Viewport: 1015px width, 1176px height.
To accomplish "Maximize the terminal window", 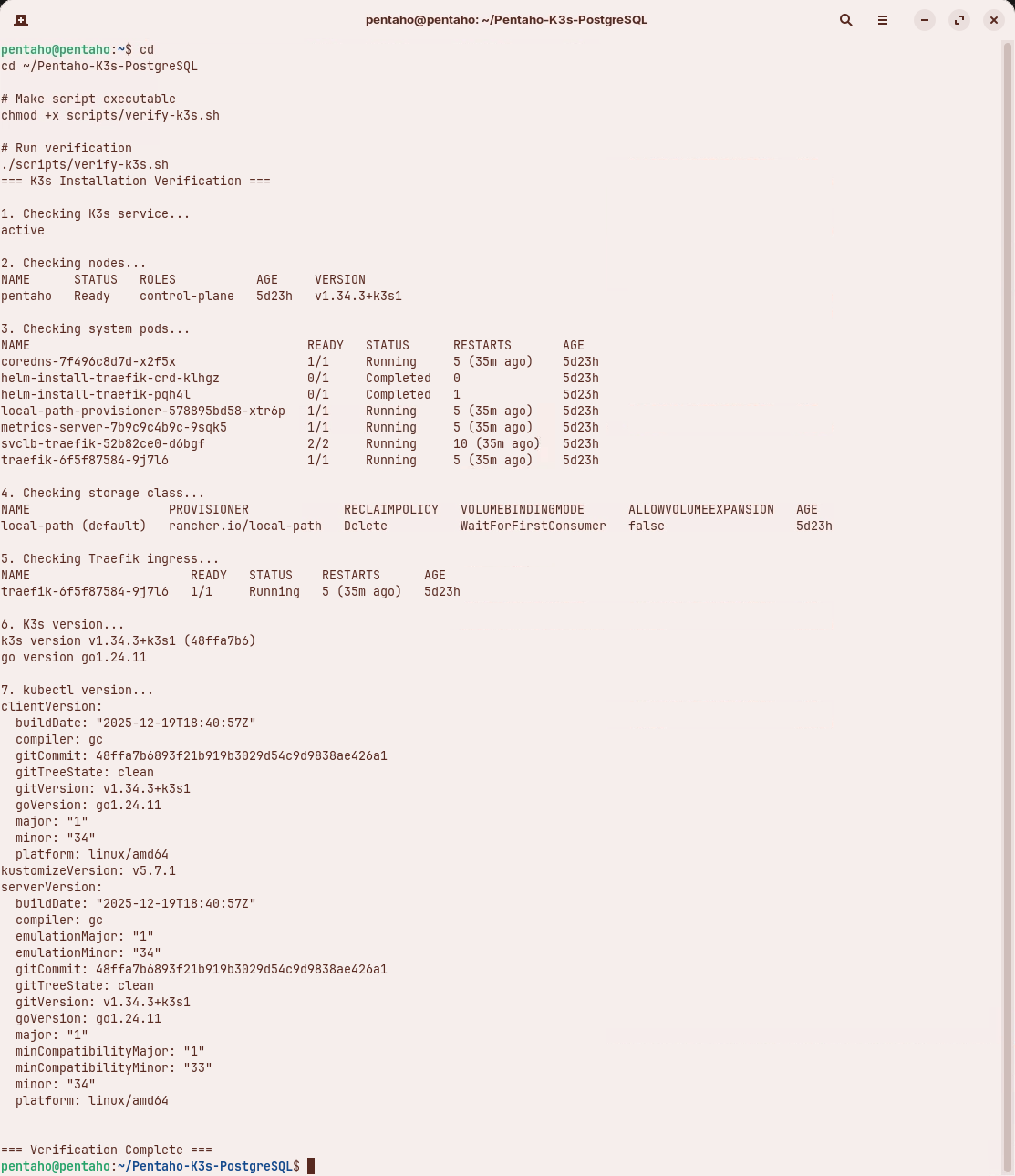I will tap(959, 20).
